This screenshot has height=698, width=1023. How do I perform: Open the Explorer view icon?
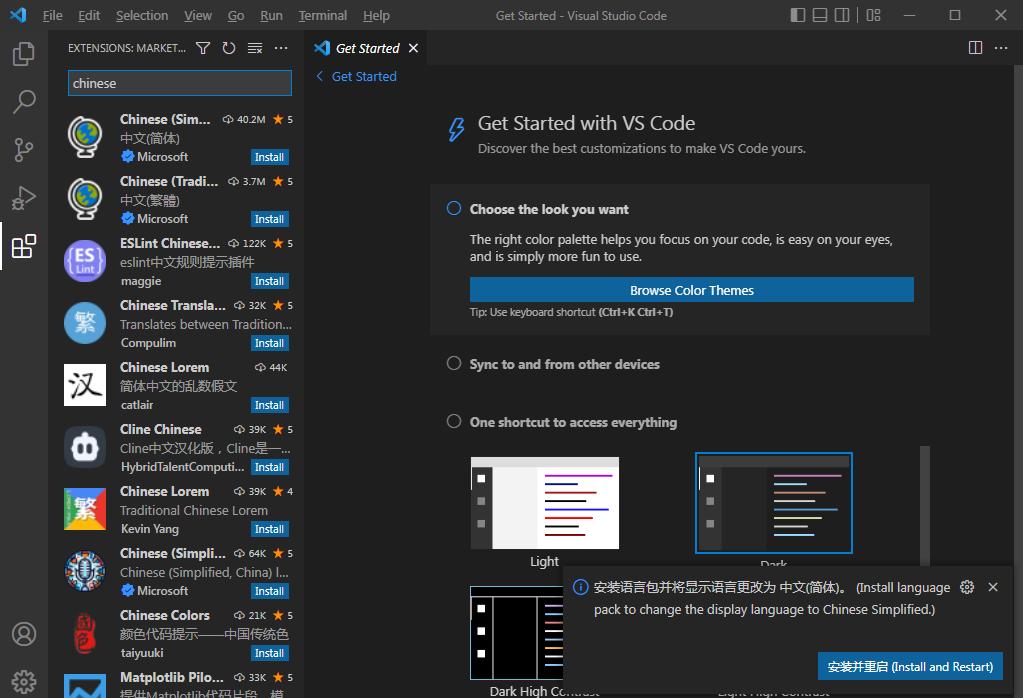24,54
